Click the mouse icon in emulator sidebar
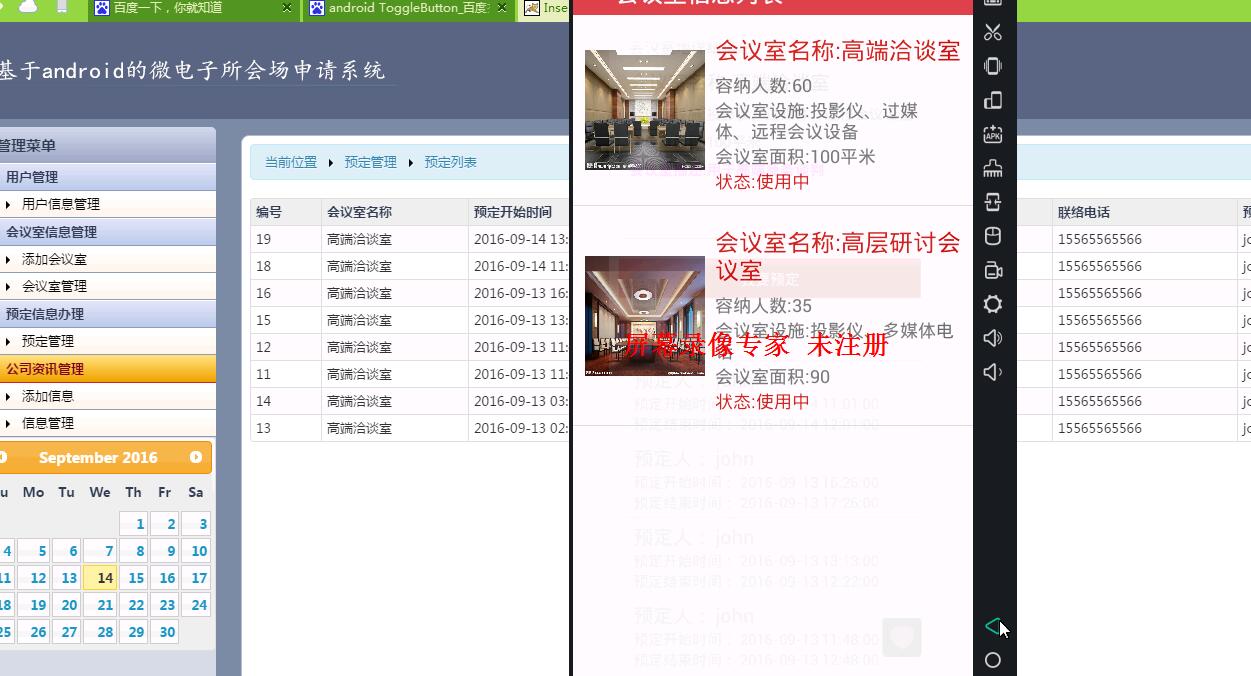This screenshot has width=1251, height=676. point(993,236)
